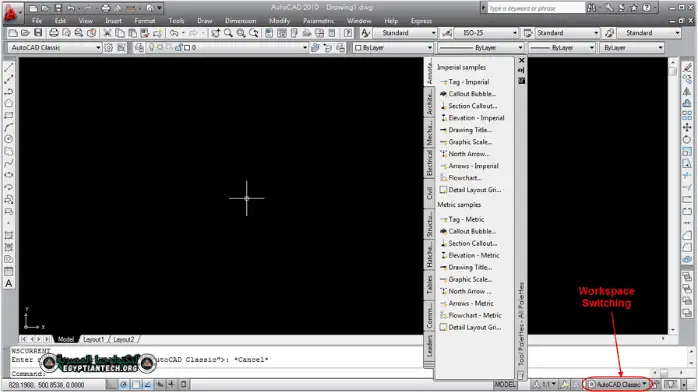Open the AutoCAD Classic workspace dropdown
The height and width of the screenshot is (392, 698).
click(618, 384)
